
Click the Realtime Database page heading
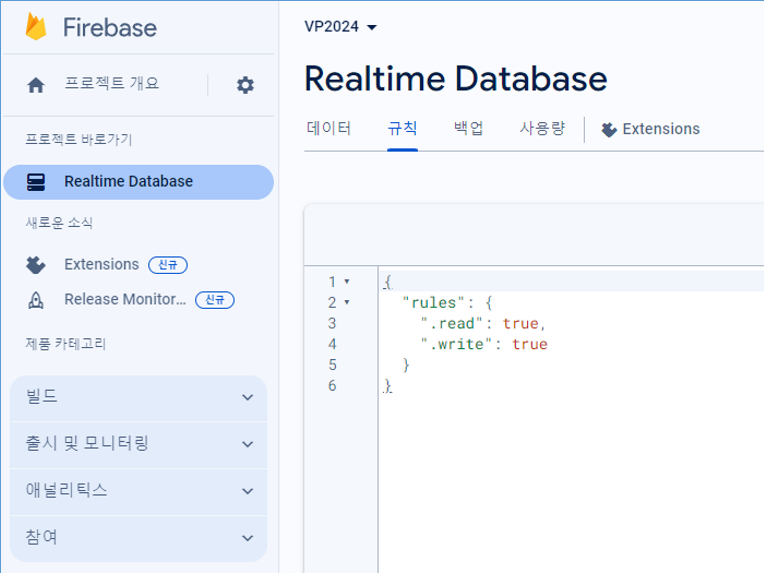click(456, 79)
